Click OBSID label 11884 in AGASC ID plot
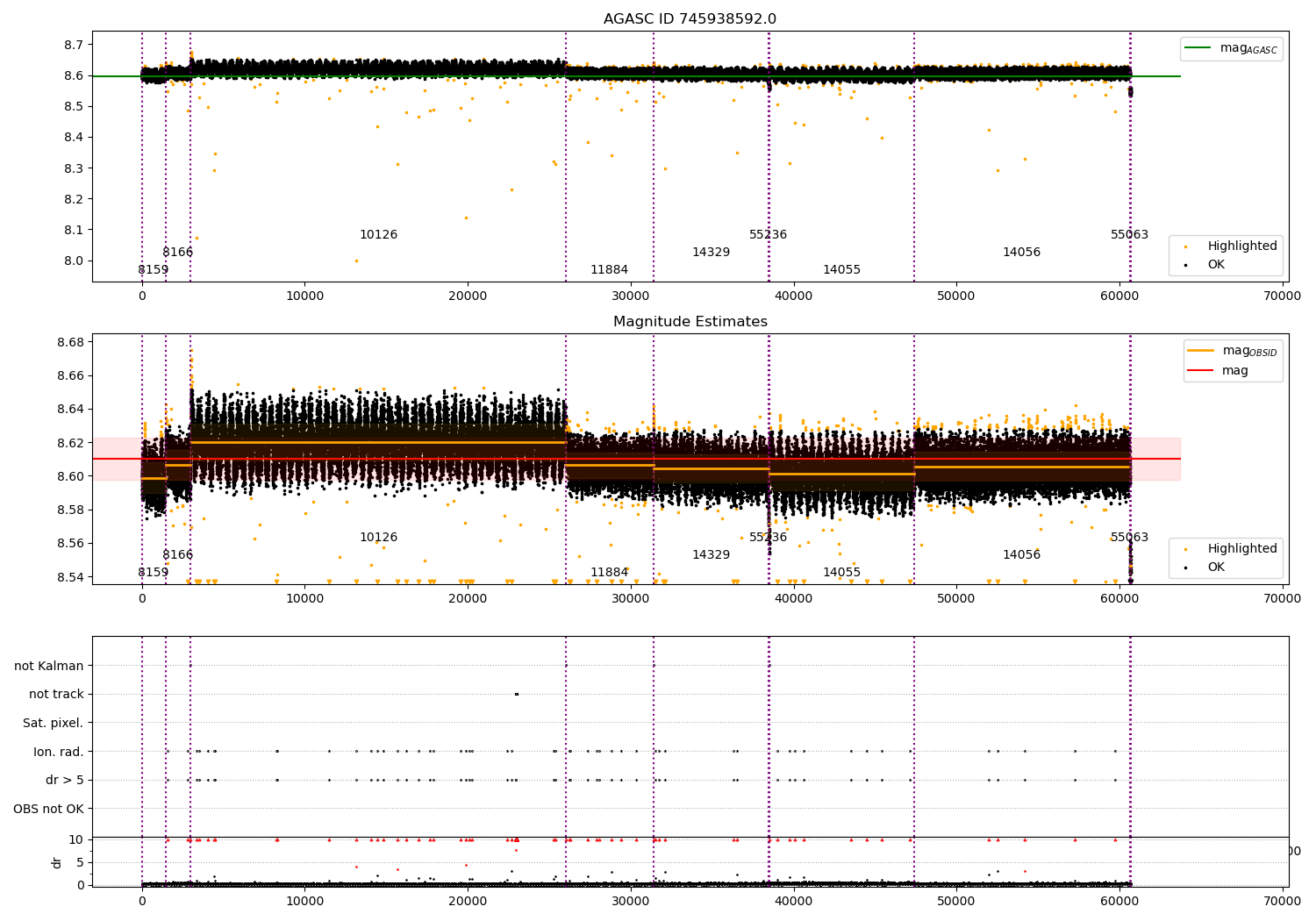The height and width of the screenshot is (921, 1316). [x=609, y=270]
